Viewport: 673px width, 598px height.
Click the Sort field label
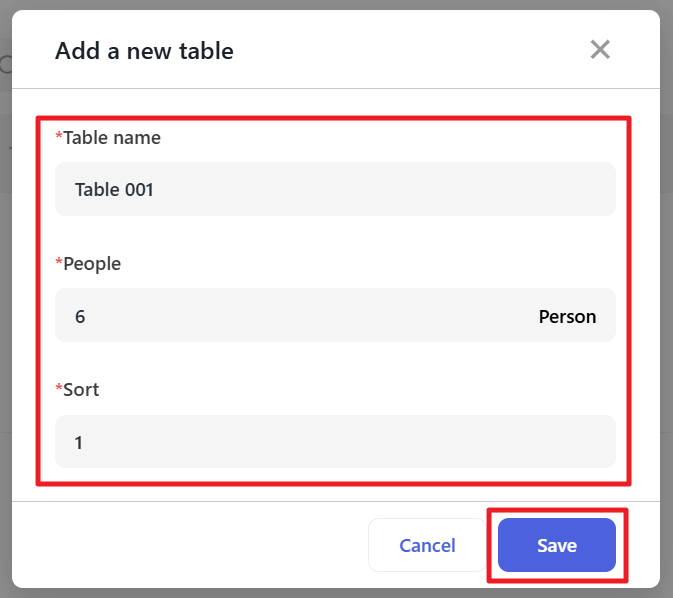81,390
